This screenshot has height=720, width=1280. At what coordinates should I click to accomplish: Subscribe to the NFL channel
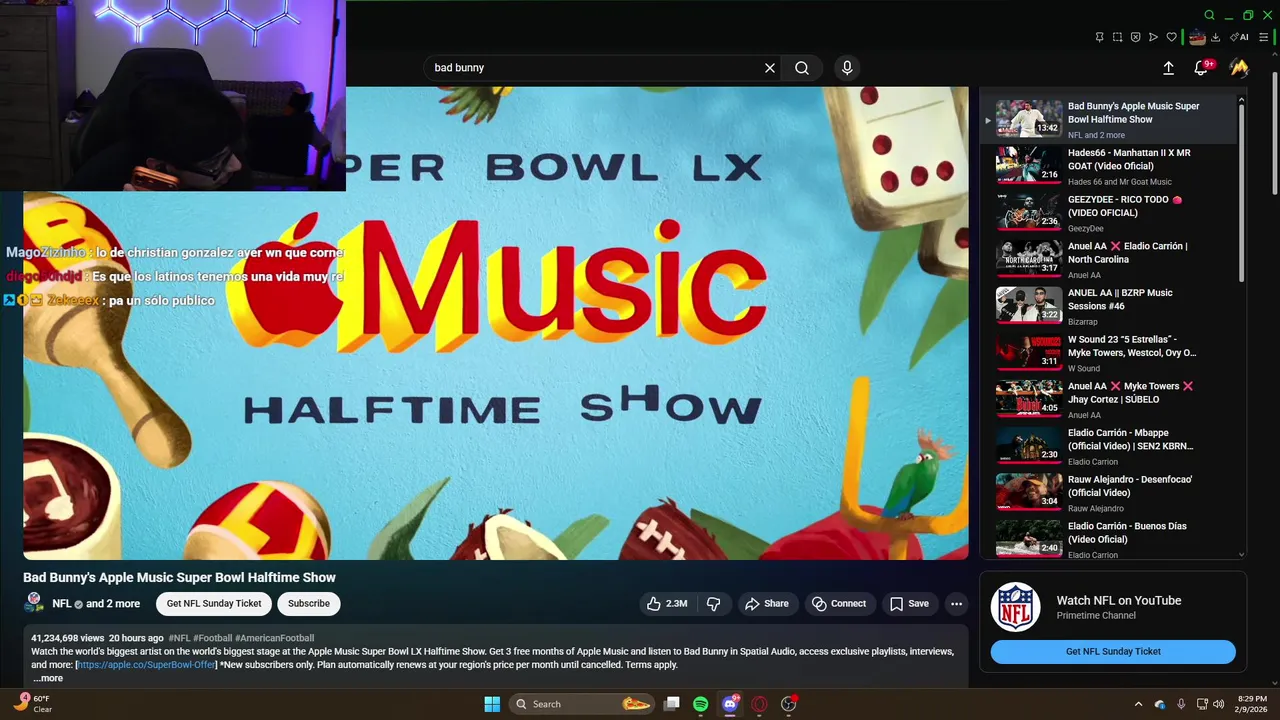pyautogui.click(x=309, y=603)
